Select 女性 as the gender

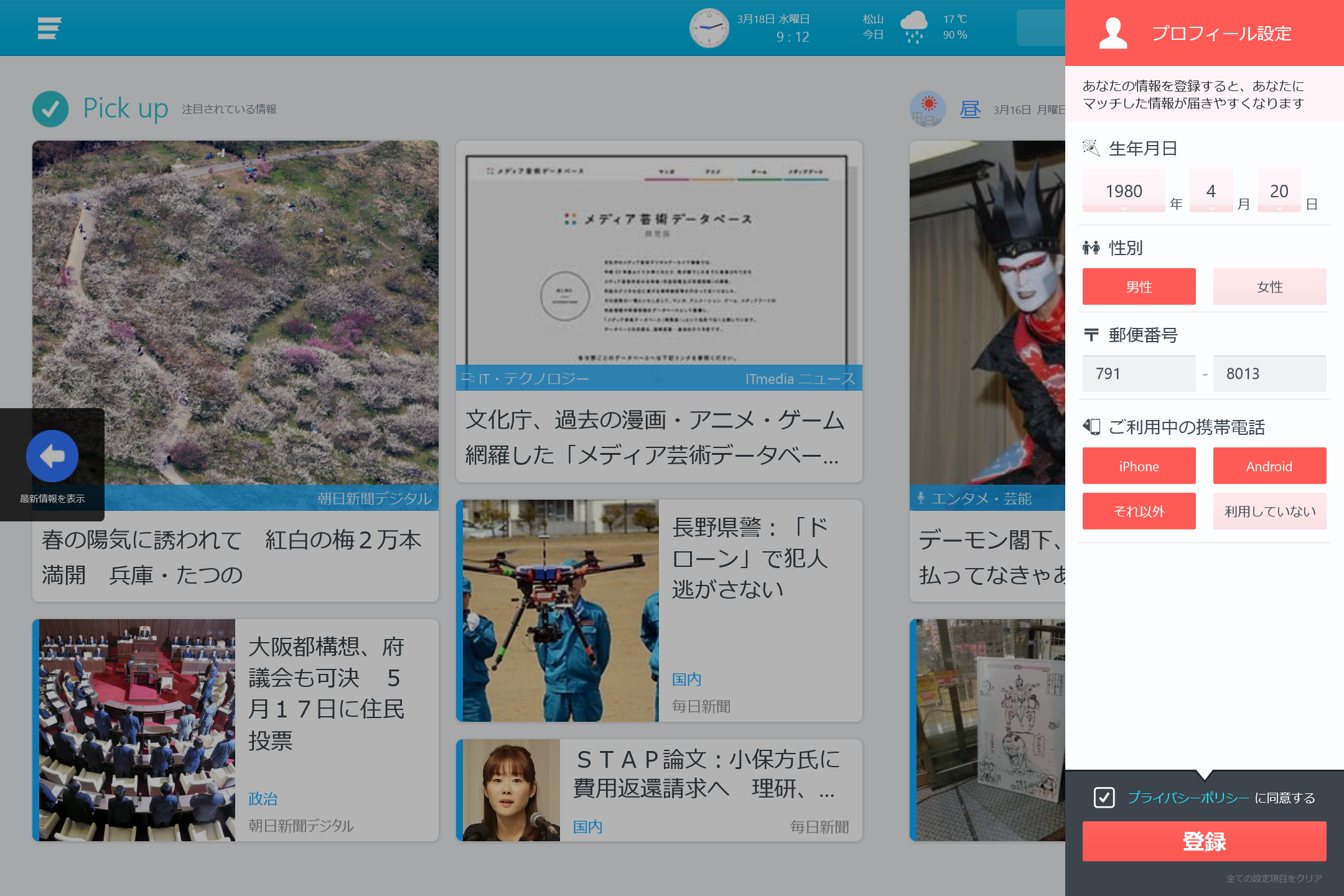click(x=1269, y=286)
